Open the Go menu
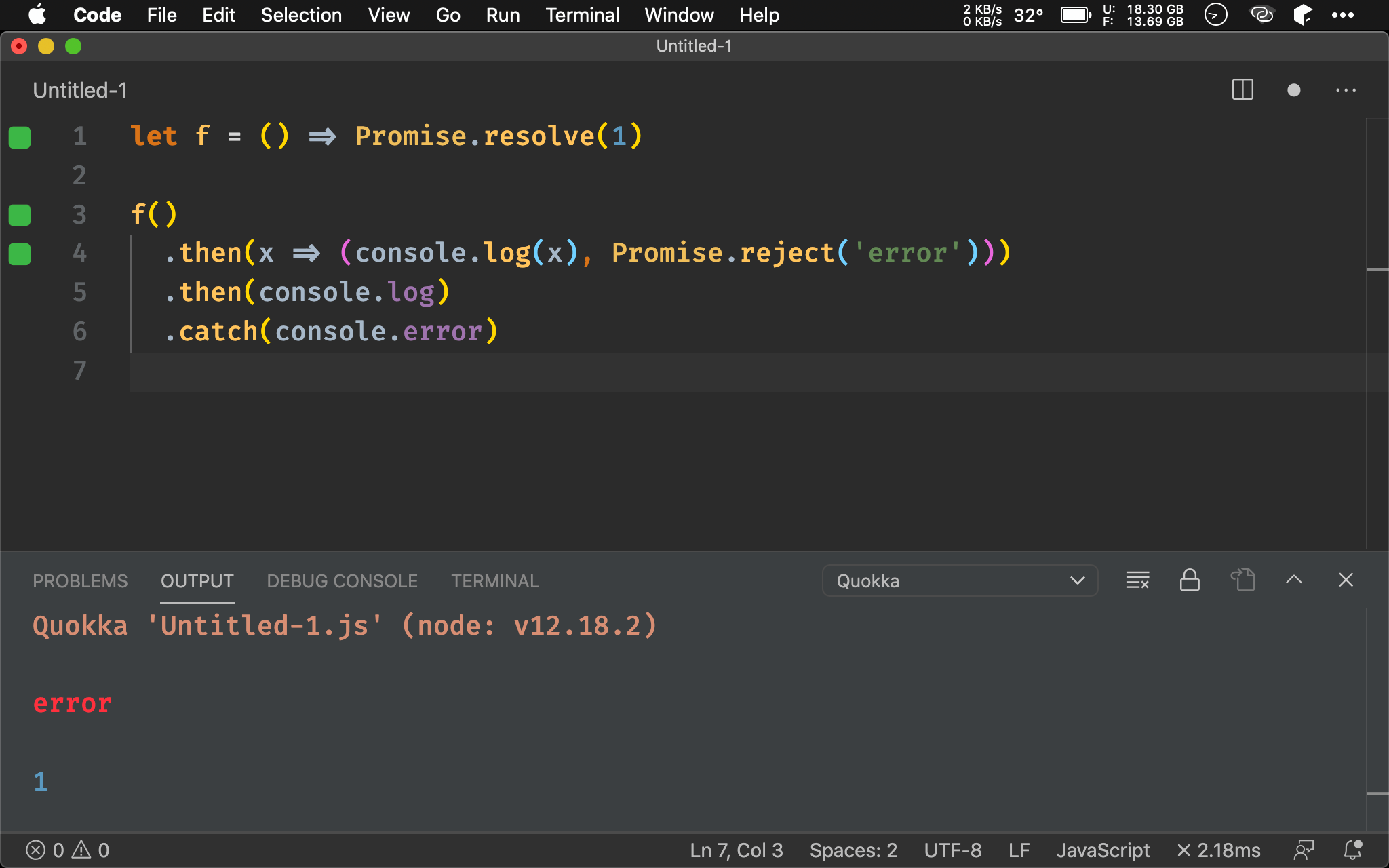 click(448, 15)
